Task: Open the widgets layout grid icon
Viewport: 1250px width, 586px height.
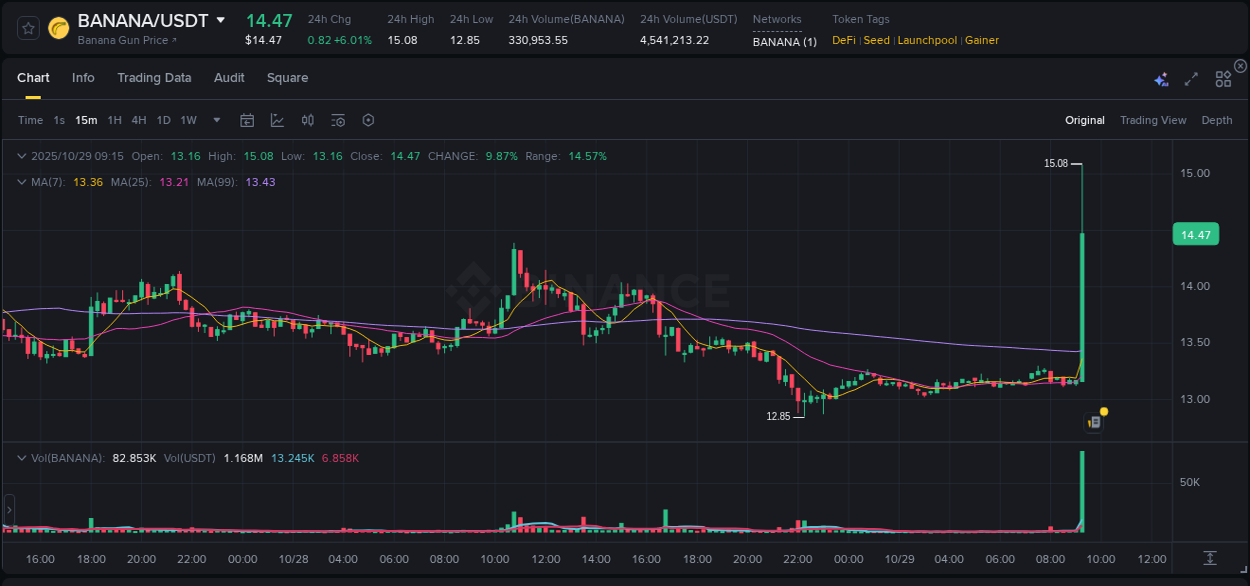Action: 1223,79
